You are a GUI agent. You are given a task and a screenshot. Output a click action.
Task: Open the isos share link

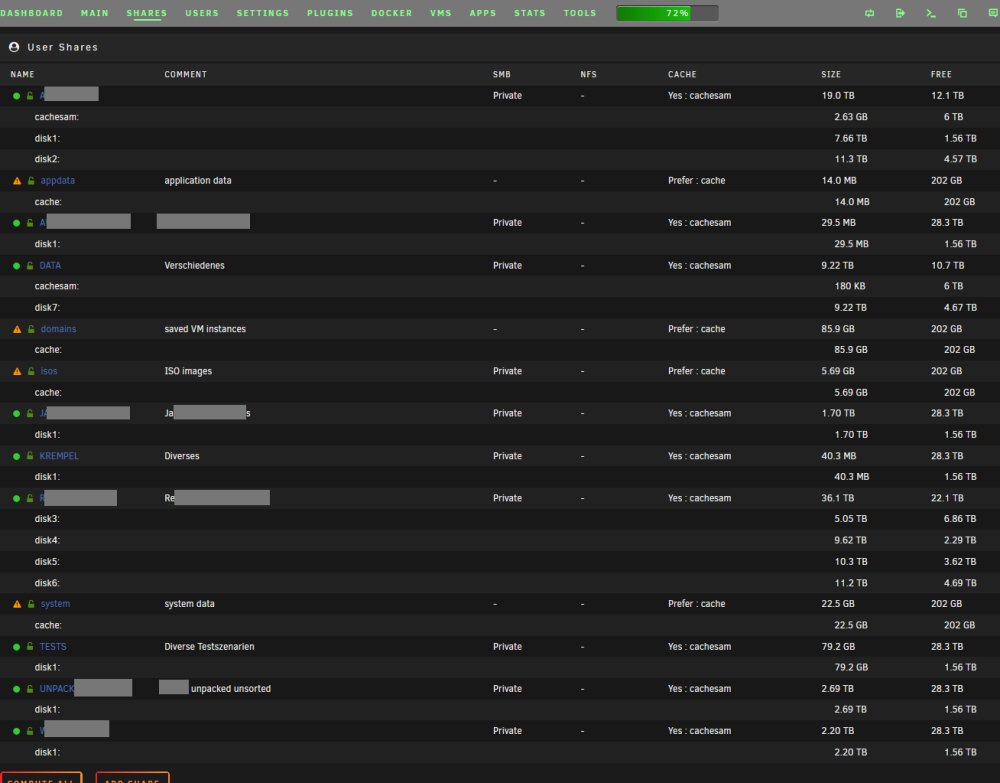pos(49,372)
